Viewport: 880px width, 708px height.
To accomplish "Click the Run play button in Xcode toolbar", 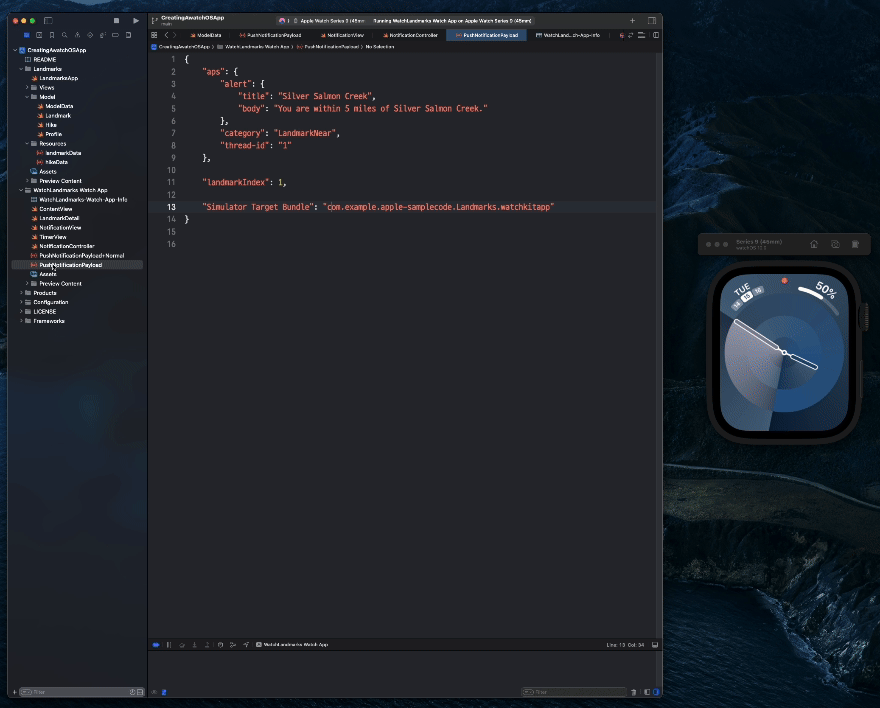I will point(136,21).
